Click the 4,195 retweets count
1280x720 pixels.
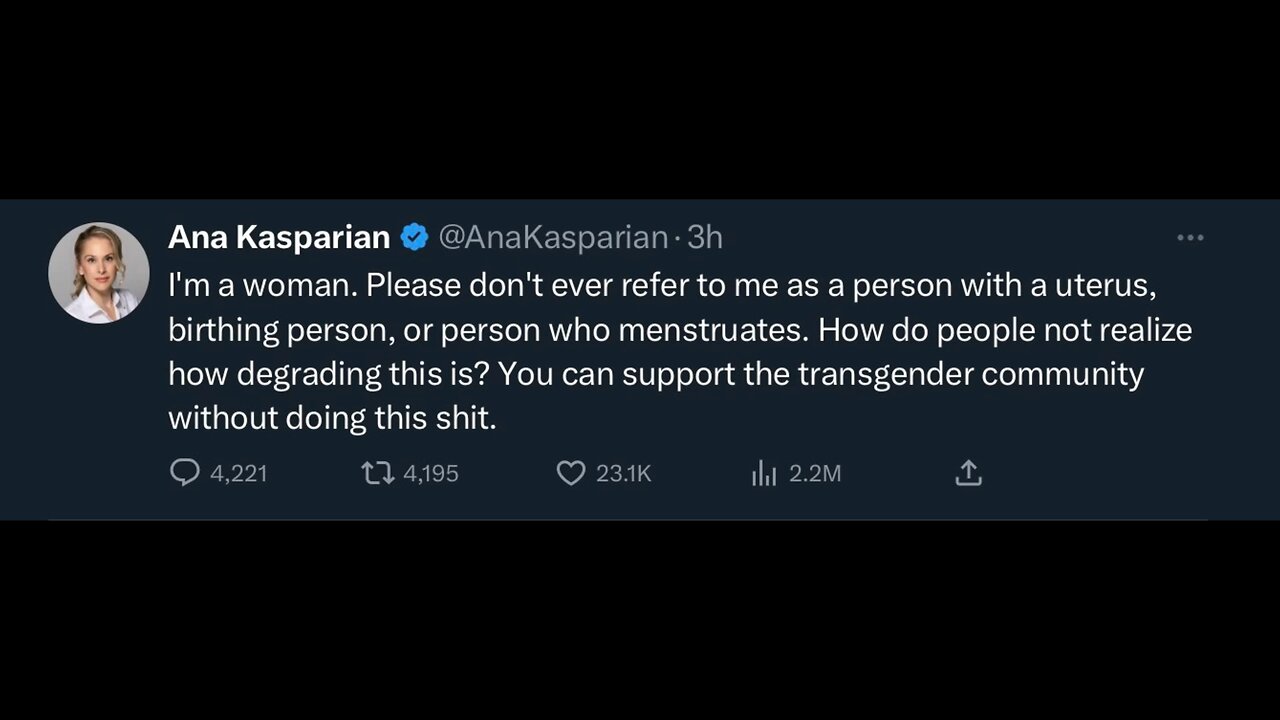coord(431,473)
